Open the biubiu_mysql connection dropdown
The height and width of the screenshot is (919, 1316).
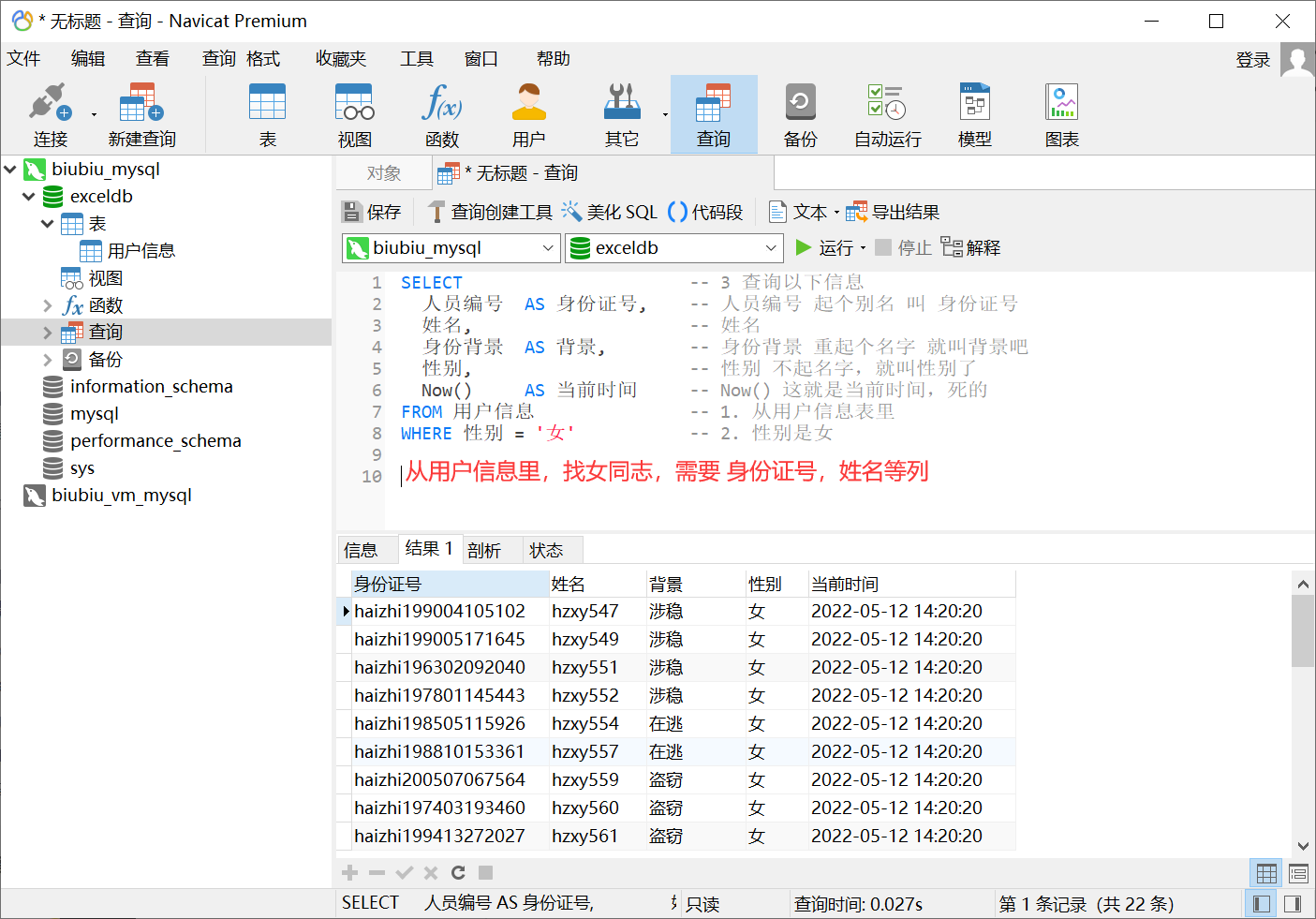pyautogui.click(x=548, y=248)
